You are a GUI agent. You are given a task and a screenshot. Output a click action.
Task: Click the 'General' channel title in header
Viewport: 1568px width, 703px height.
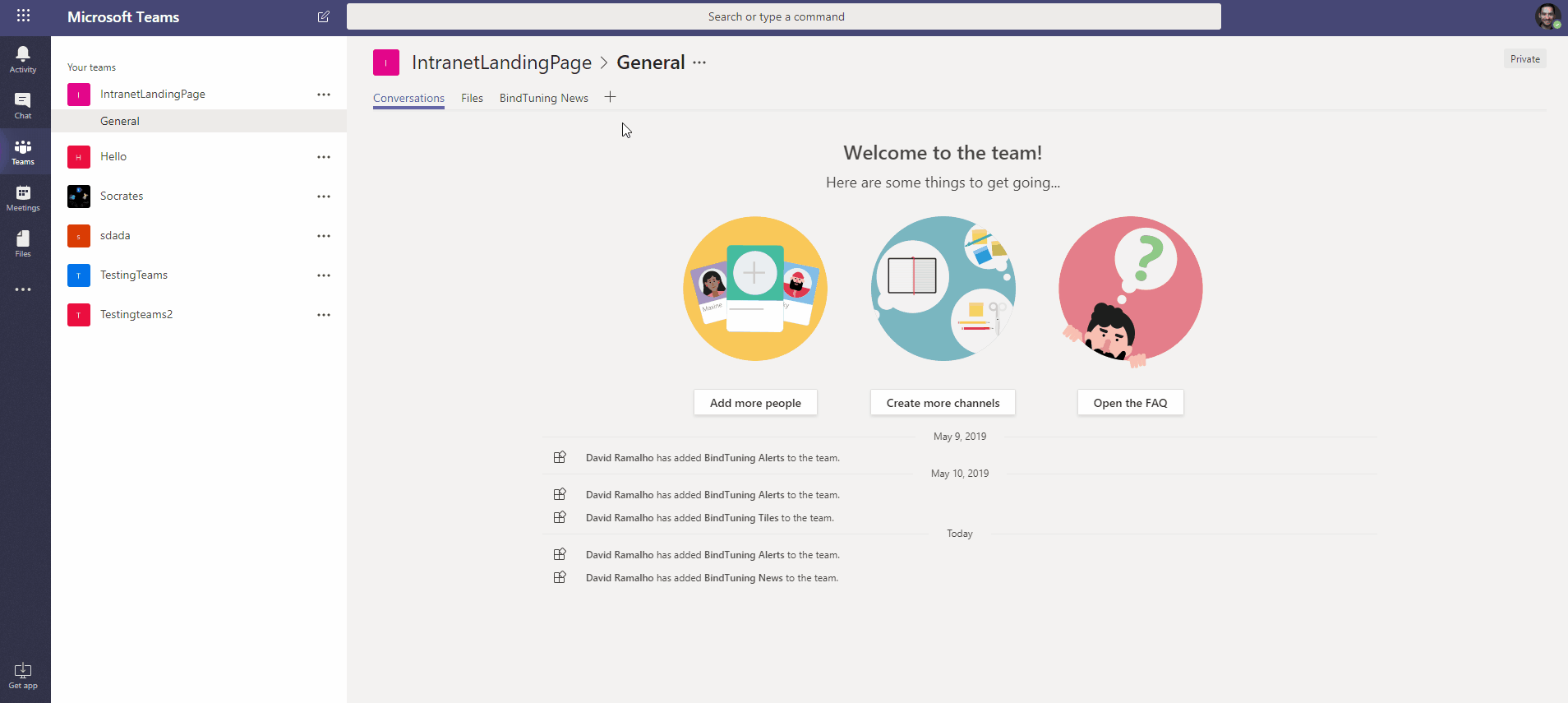click(x=651, y=62)
